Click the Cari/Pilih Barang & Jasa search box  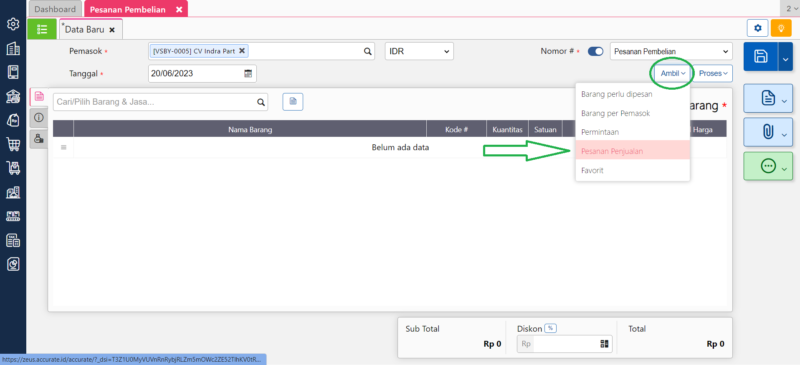point(160,102)
